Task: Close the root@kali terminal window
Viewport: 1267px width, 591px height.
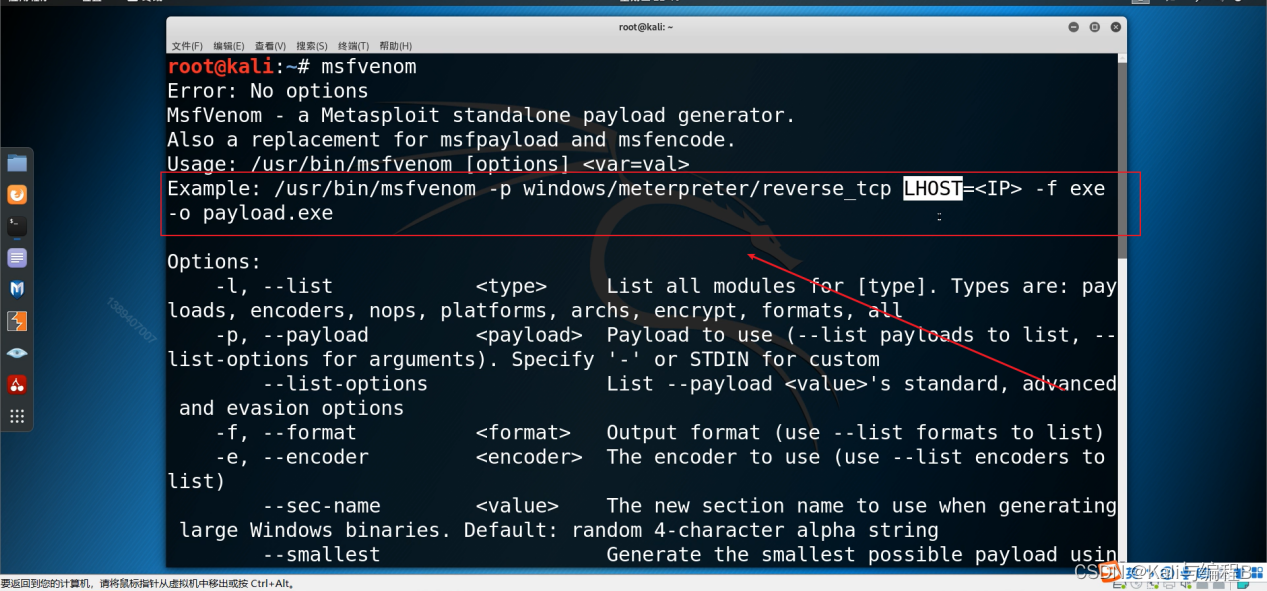Action: point(1114,27)
